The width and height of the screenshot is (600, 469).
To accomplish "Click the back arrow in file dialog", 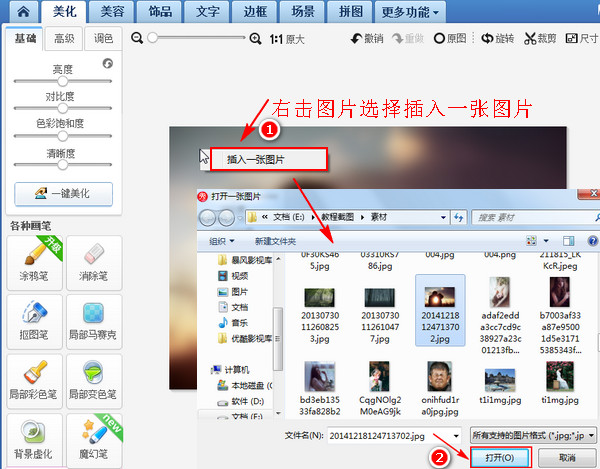I will tap(208, 218).
